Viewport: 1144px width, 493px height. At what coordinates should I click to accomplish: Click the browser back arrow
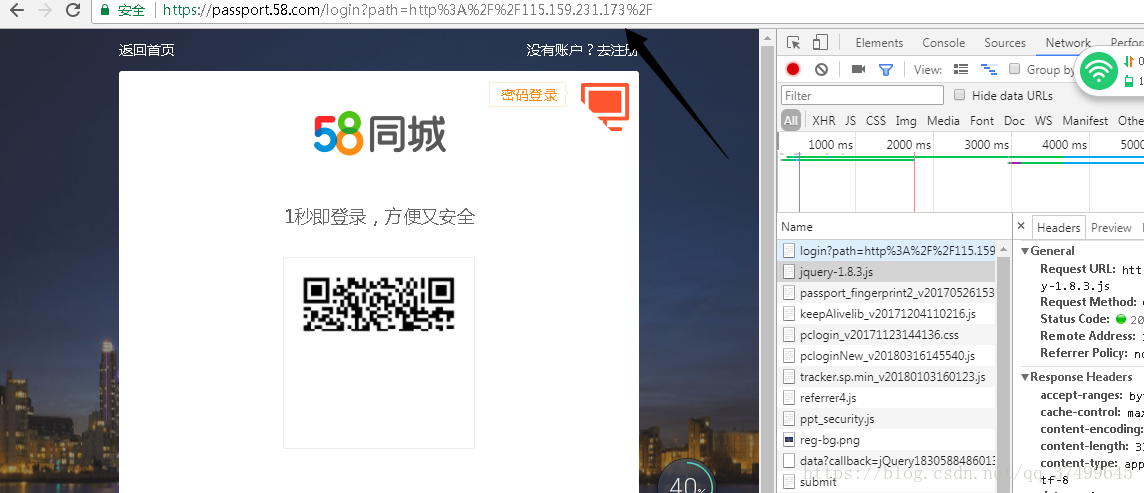16,9
